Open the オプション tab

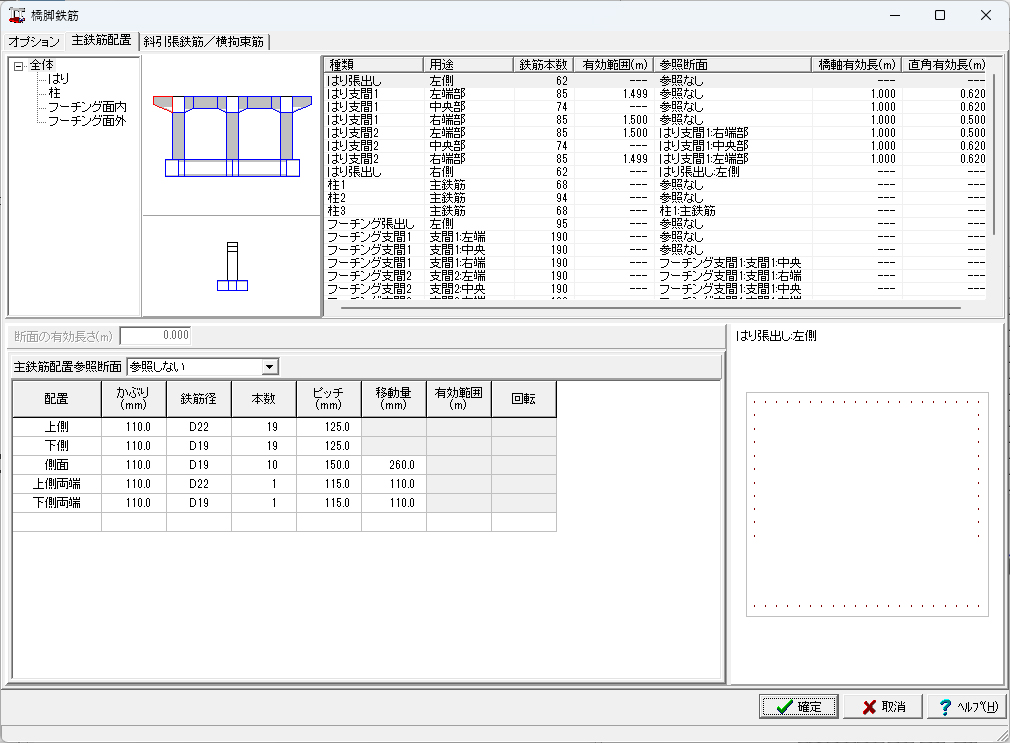tap(34, 41)
